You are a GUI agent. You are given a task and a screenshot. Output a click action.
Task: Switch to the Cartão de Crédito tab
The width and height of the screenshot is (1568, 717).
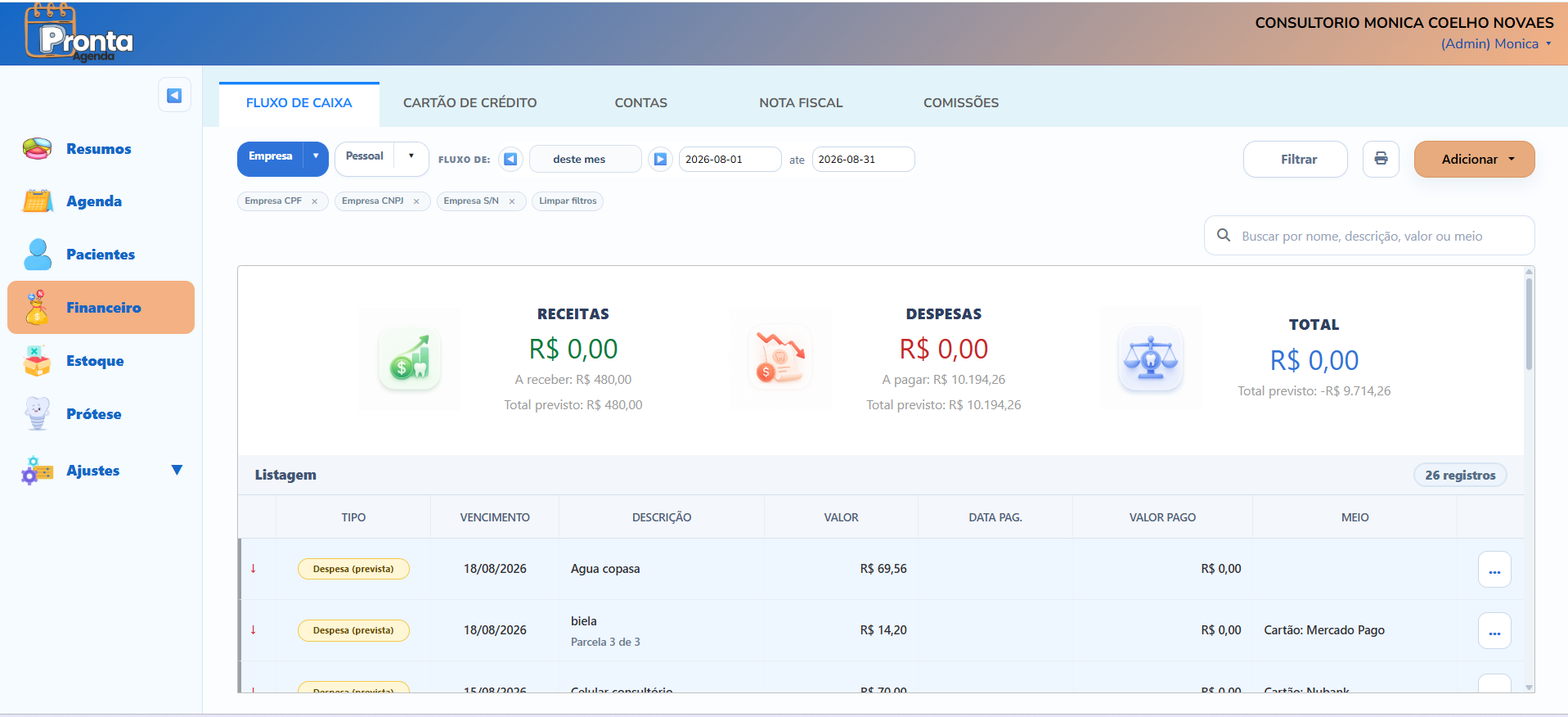pyautogui.click(x=470, y=103)
